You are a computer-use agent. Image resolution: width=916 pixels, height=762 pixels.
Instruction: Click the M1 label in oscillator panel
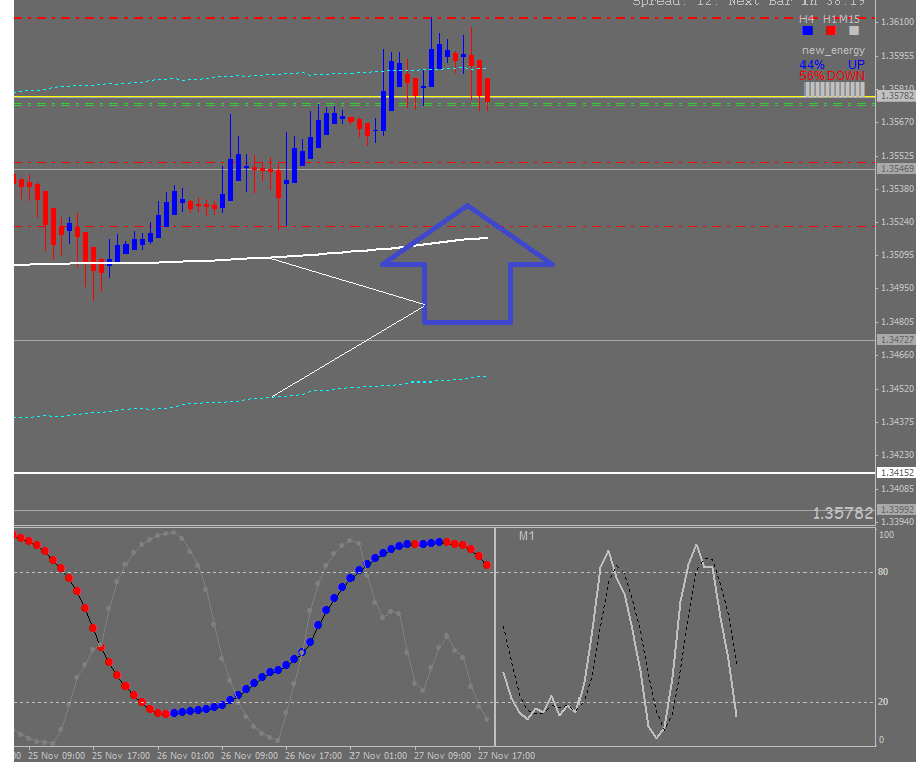pos(526,536)
